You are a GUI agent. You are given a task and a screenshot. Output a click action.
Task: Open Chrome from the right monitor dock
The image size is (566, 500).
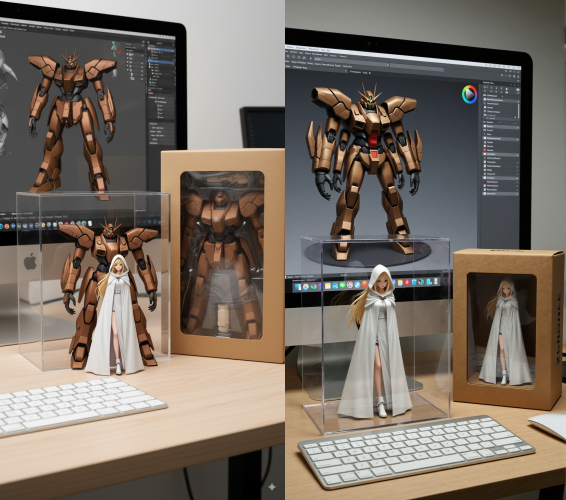pos(314,286)
